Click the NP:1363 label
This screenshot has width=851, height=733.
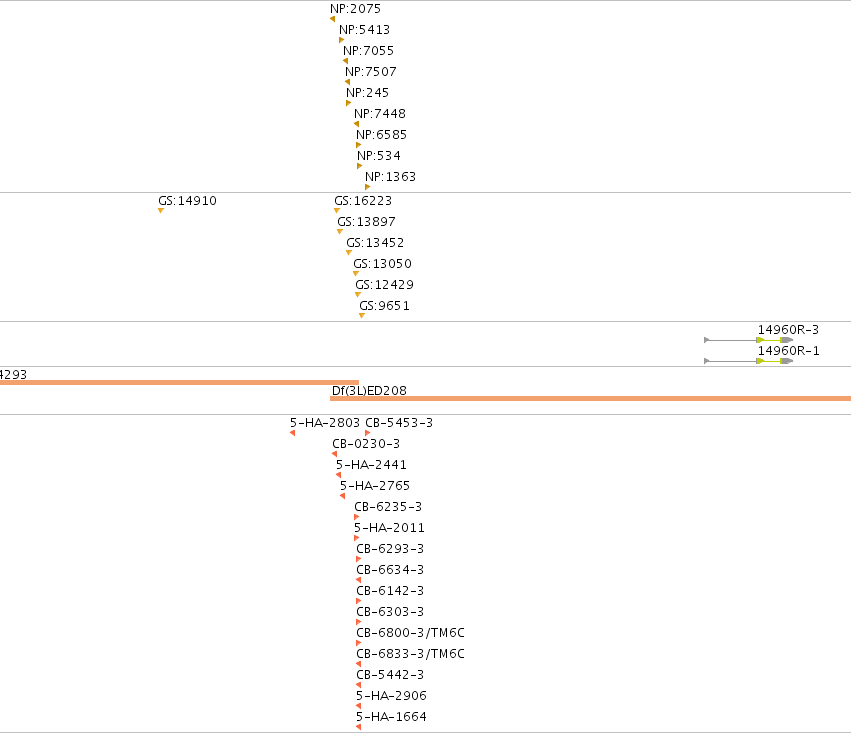tap(390, 177)
